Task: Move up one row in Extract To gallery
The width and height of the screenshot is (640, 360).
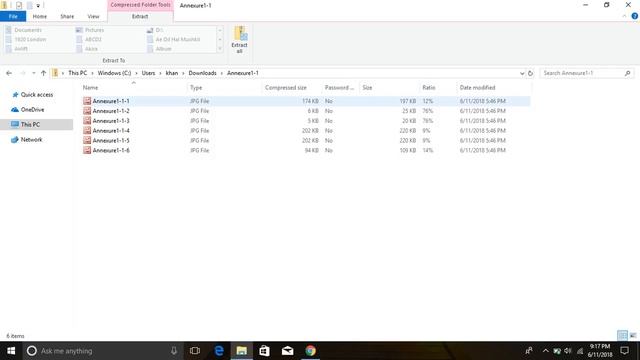Action: click(x=220, y=30)
